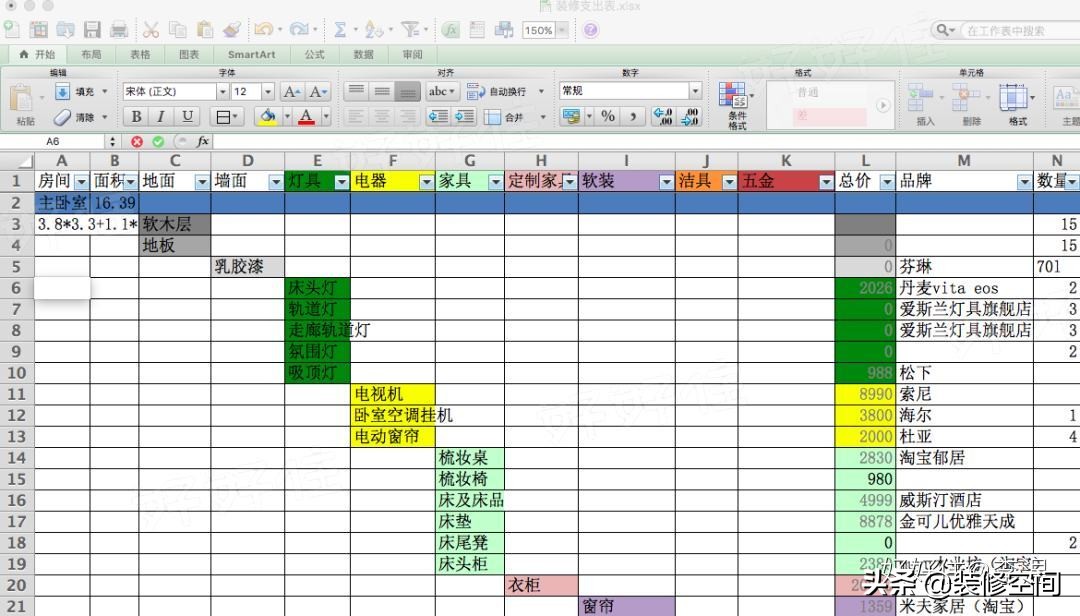Open the font name 宋体 dropdown
1080x616 pixels.
pos(222,92)
